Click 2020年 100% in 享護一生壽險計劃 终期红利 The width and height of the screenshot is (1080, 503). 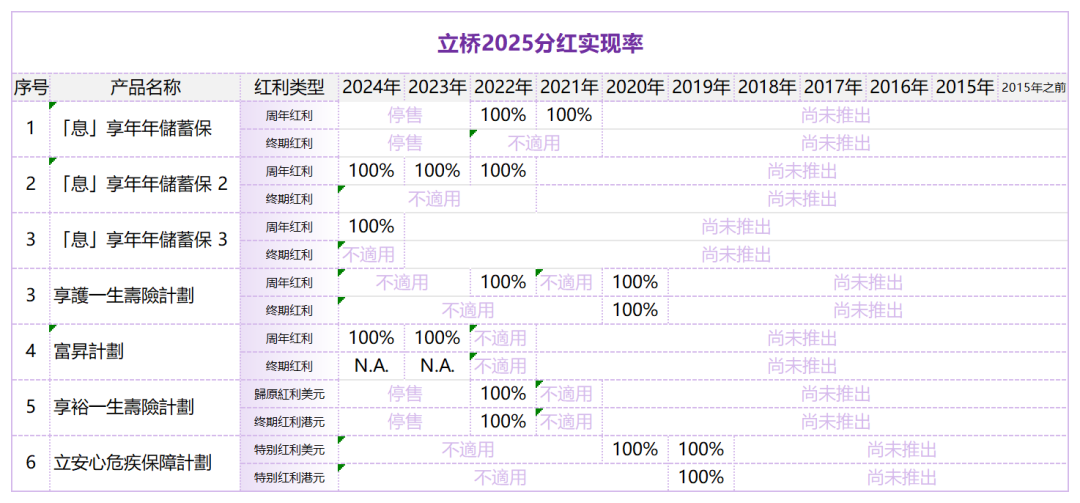[635, 310]
